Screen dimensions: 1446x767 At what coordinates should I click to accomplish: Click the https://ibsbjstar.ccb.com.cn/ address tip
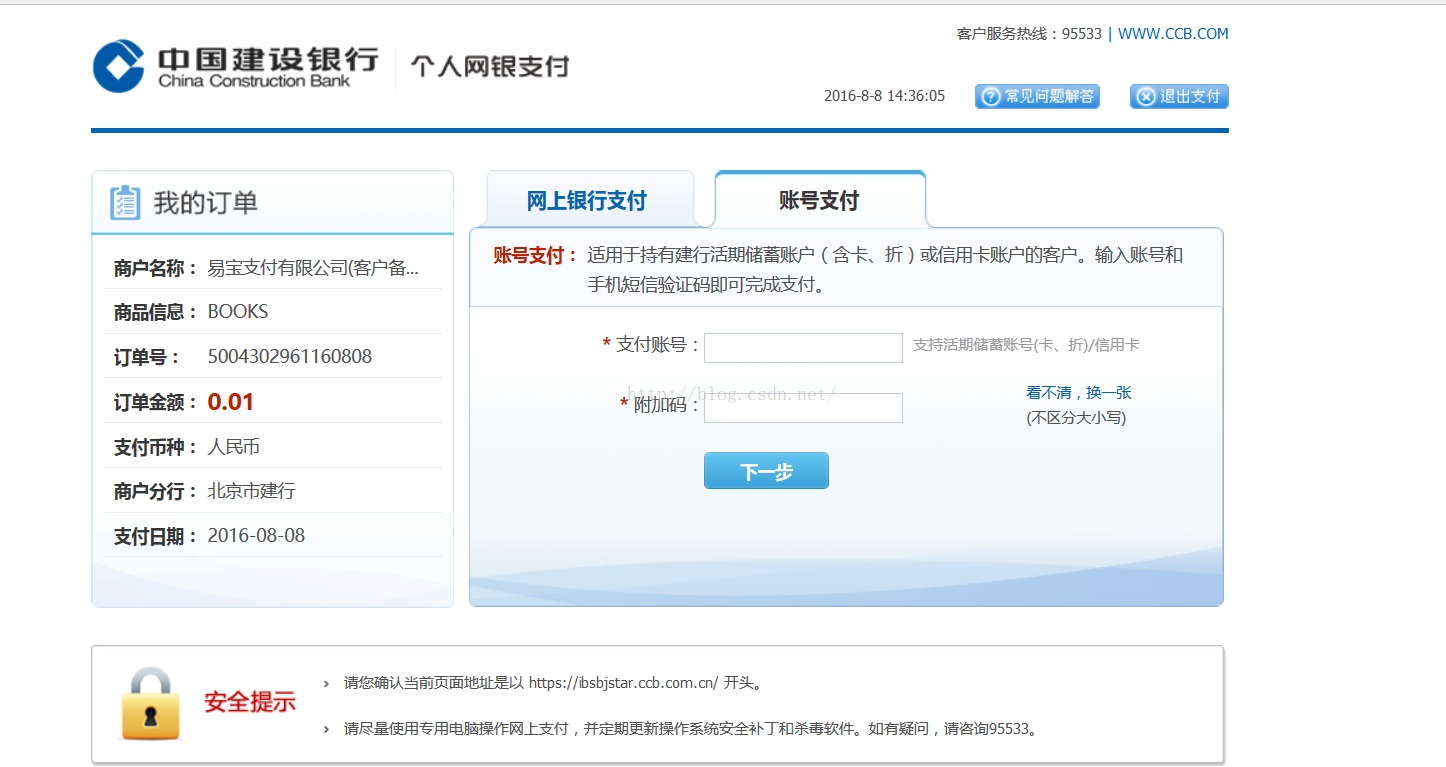(554, 683)
